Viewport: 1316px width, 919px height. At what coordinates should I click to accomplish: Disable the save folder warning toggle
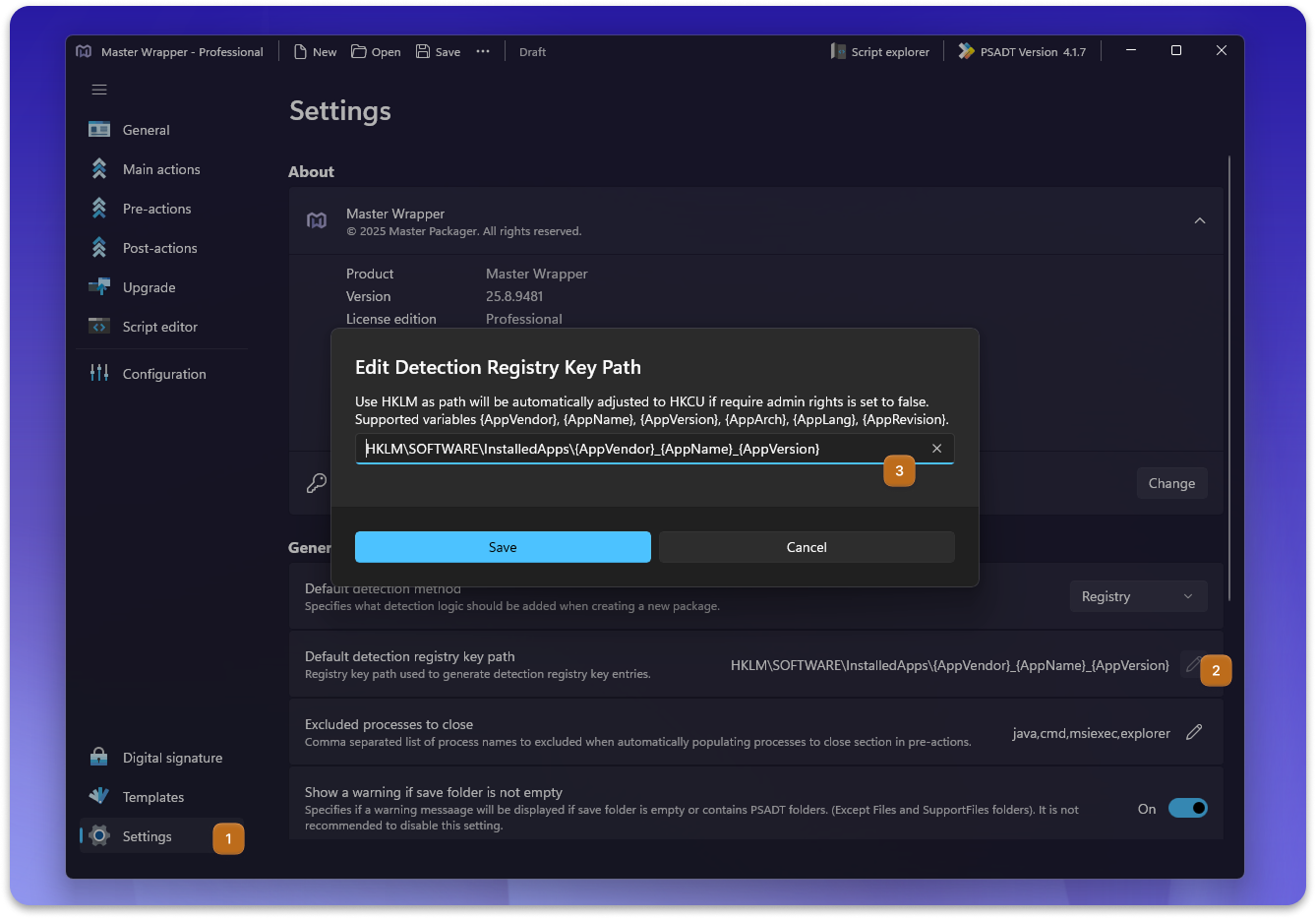(1187, 808)
